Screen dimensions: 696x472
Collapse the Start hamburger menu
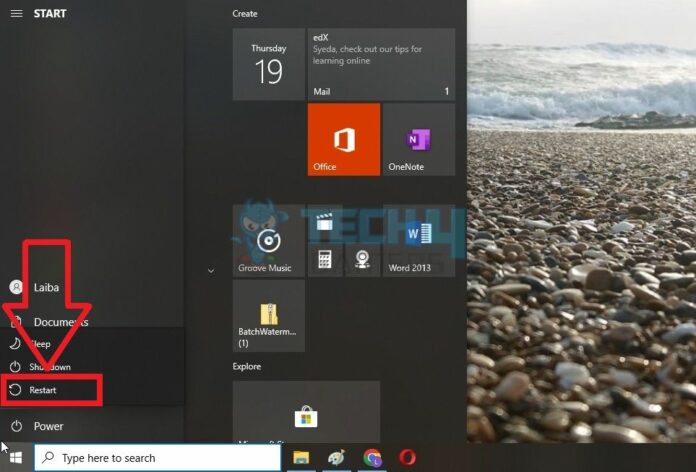[16, 13]
